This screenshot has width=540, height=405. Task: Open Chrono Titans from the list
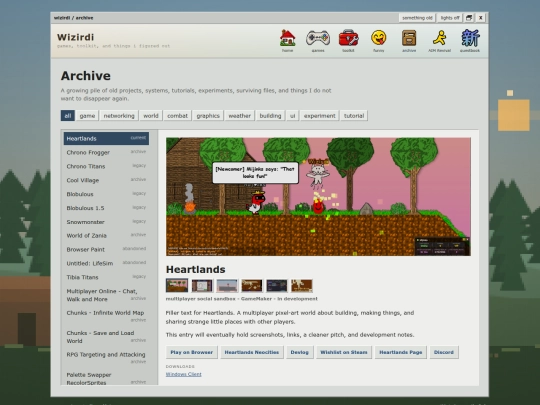pos(106,166)
